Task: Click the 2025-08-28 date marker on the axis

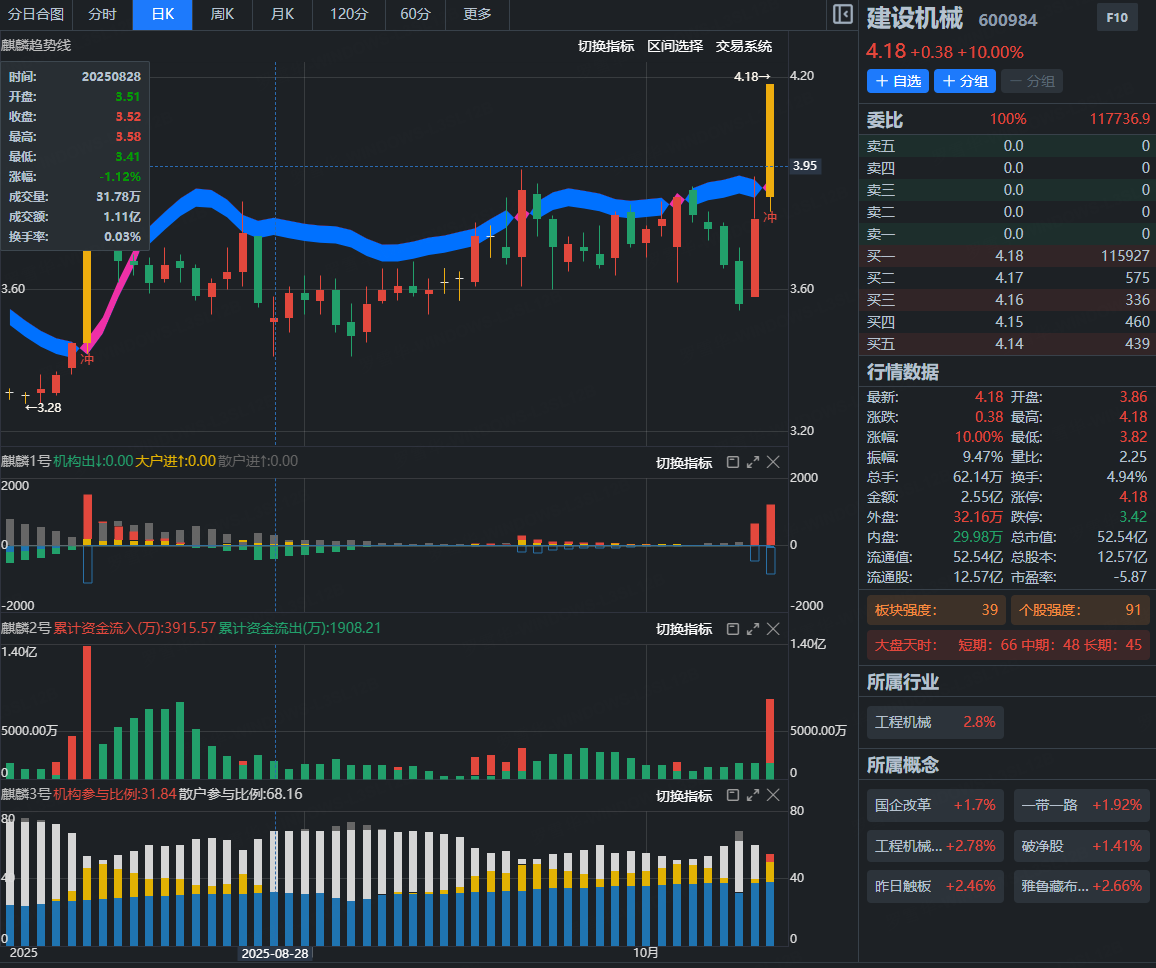Action: (275, 953)
